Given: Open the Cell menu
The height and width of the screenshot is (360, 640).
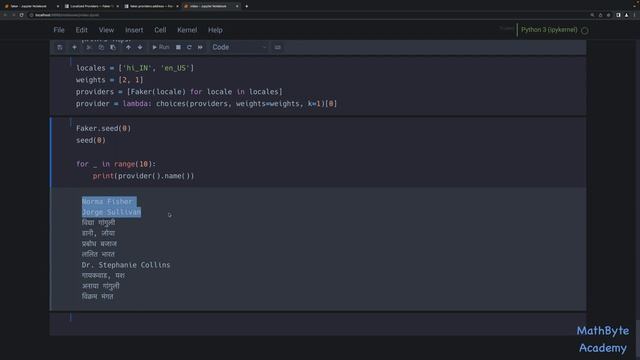Looking at the screenshot, I should [160, 30].
